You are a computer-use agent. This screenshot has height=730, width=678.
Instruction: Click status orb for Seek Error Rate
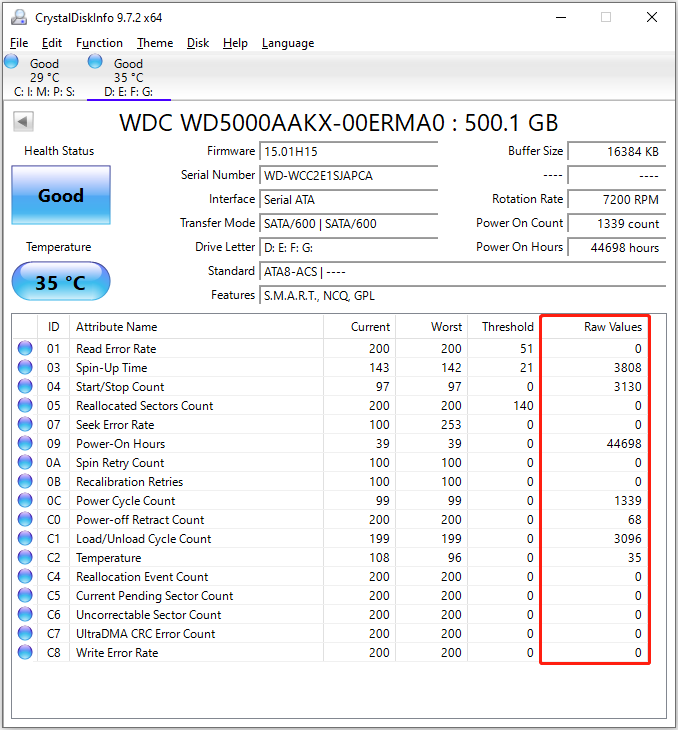click(x=25, y=425)
